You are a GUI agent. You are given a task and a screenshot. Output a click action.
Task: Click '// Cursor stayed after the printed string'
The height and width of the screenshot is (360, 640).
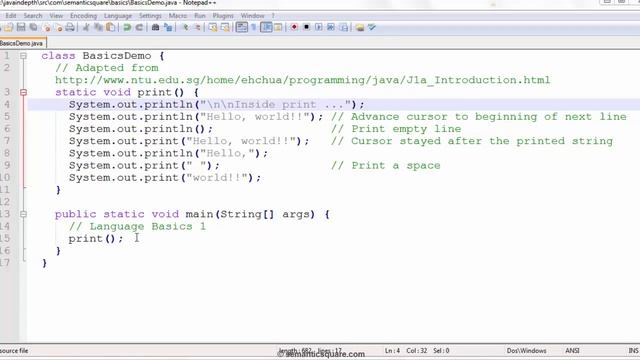click(472, 141)
